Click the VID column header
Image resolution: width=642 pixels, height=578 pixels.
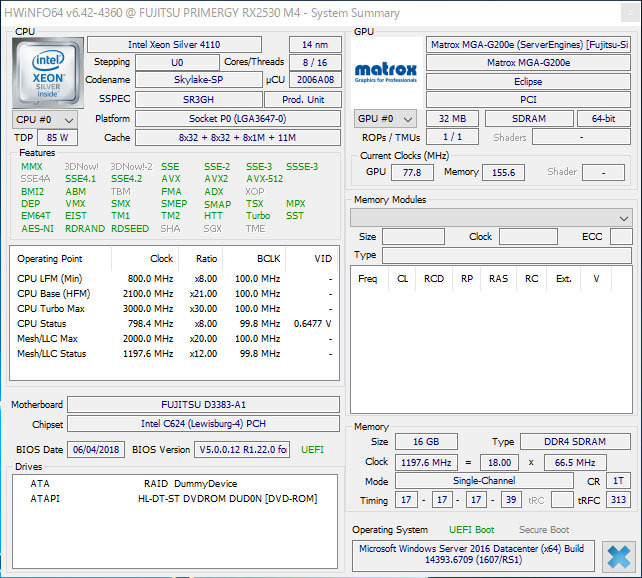[x=312, y=259]
